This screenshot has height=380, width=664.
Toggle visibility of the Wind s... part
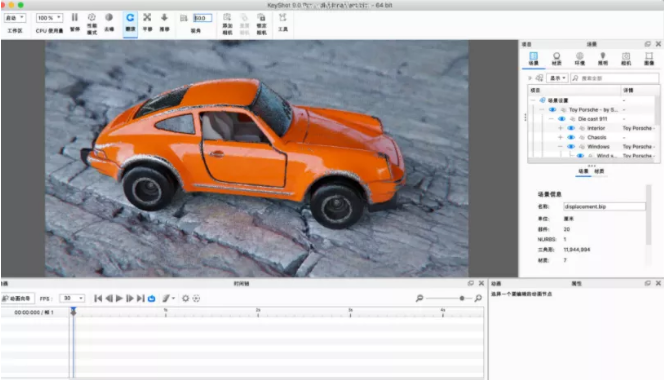click(580, 156)
